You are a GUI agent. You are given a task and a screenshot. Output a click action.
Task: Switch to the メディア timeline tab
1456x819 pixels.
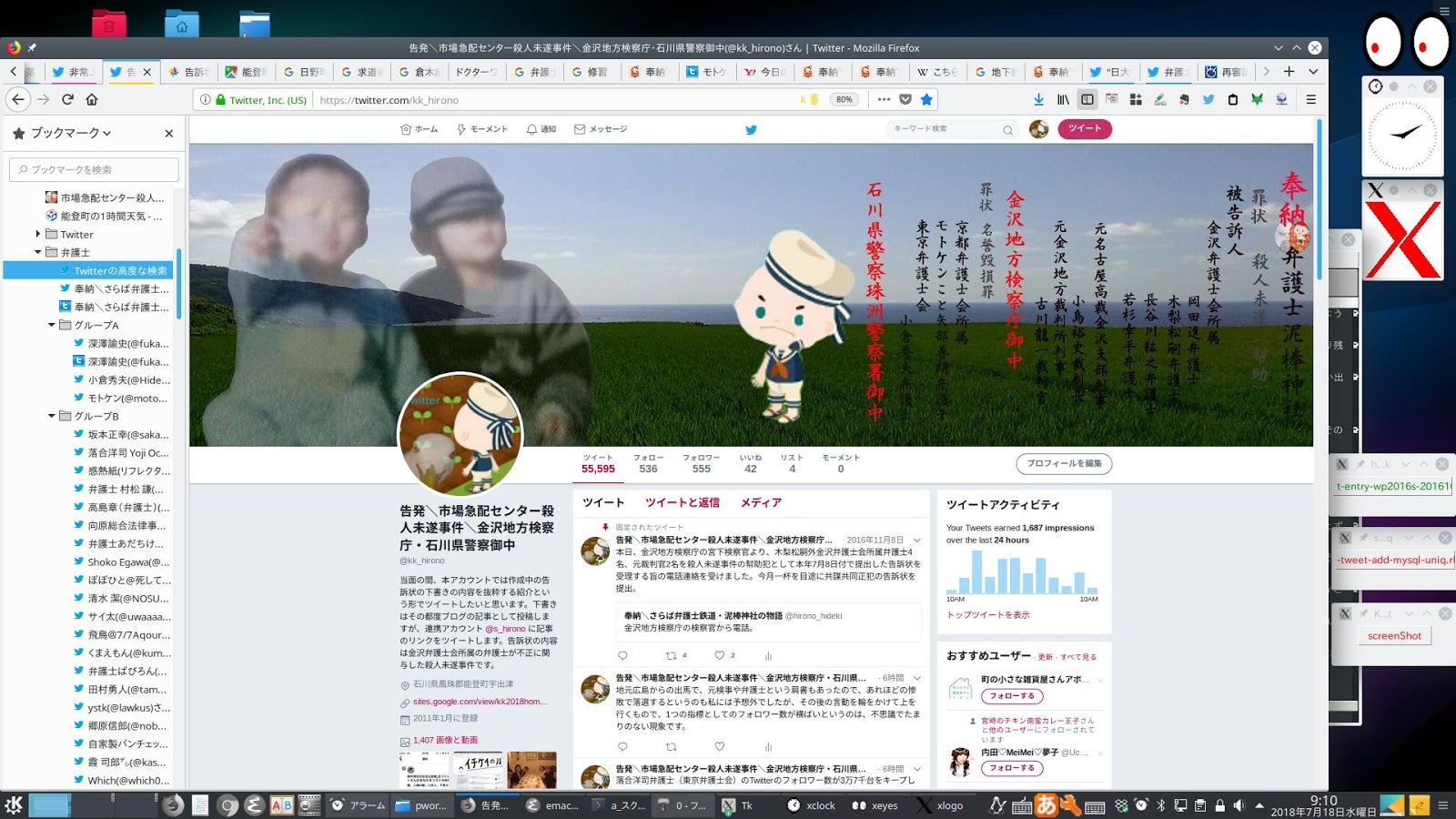[x=761, y=502]
